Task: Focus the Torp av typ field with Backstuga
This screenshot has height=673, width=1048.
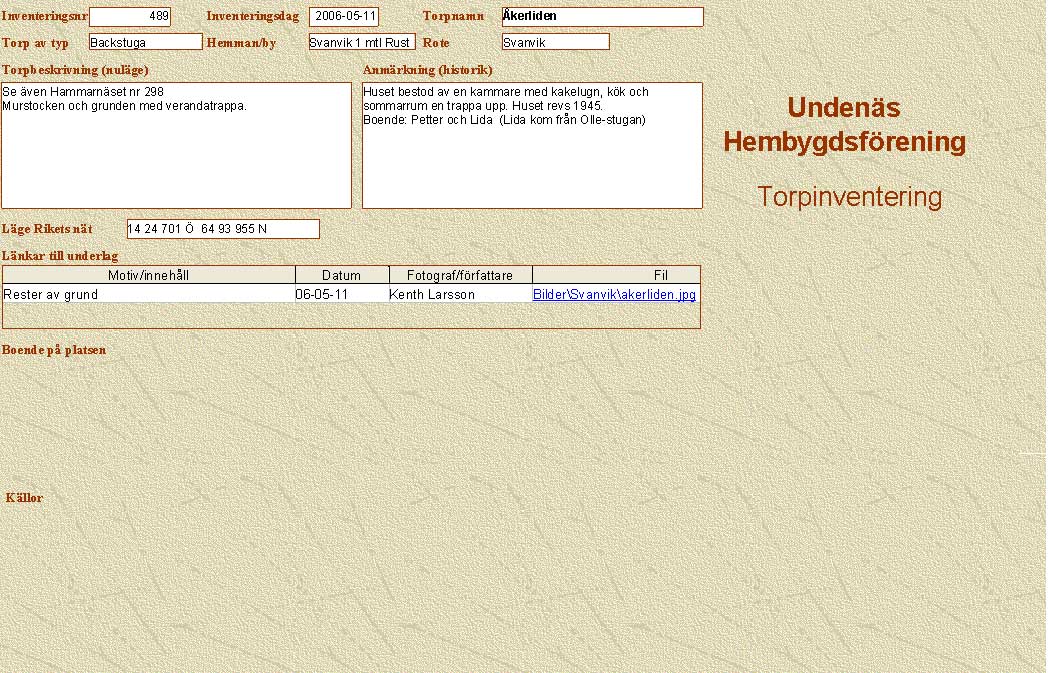Action: (x=145, y=42)
